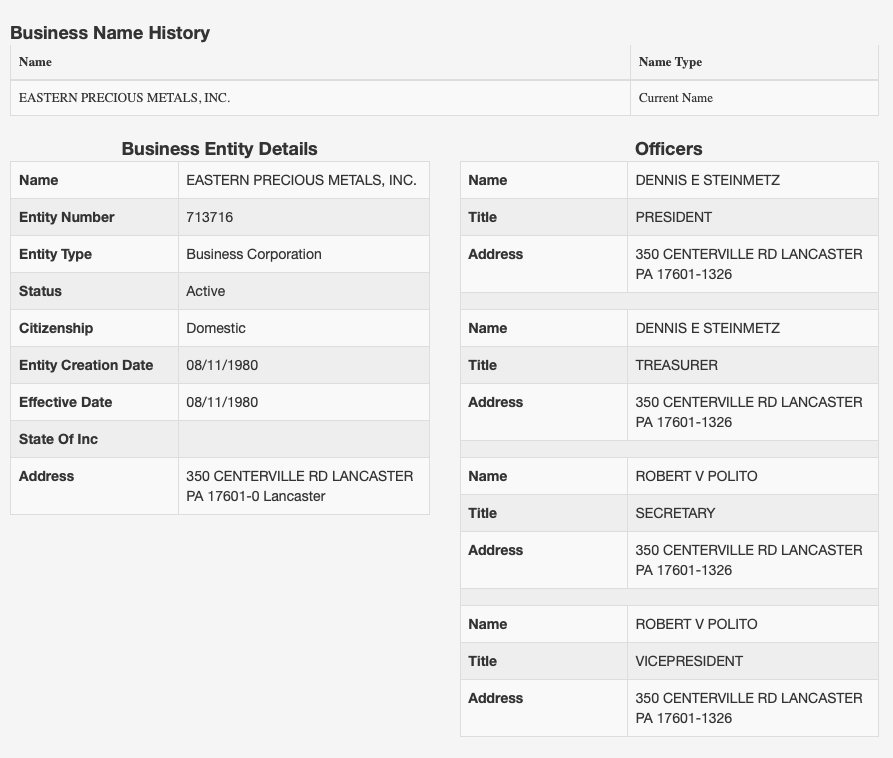Image resolution: width=893 pixels, height=758 pixels.
Task: Click the Business Corporation entity type value
Action: click(254, 254)
